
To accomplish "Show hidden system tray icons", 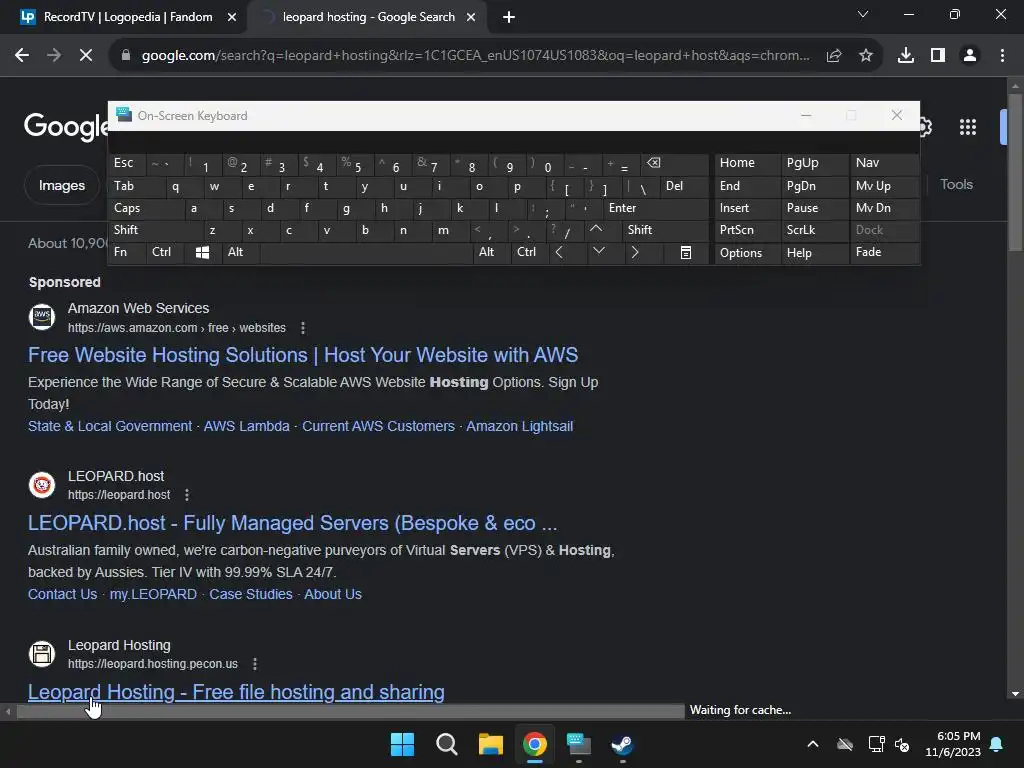I will click(813, 744).
